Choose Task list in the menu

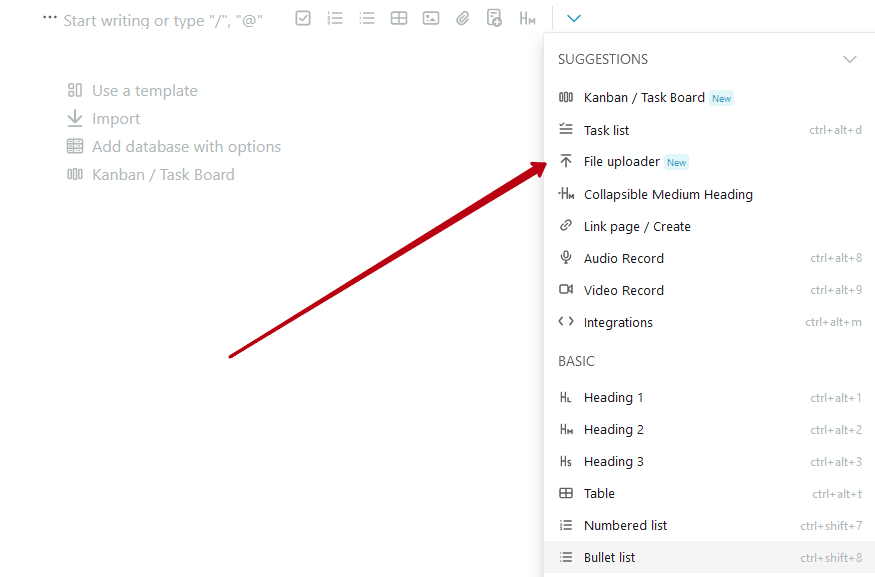pyautogui.click(x=709, y=130)
